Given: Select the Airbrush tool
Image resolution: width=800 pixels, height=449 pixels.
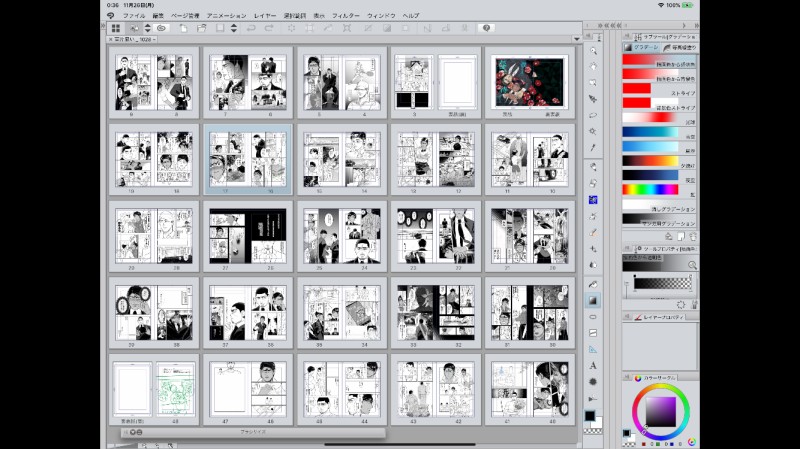Looking at the screenshot, I should coord(593,216).
